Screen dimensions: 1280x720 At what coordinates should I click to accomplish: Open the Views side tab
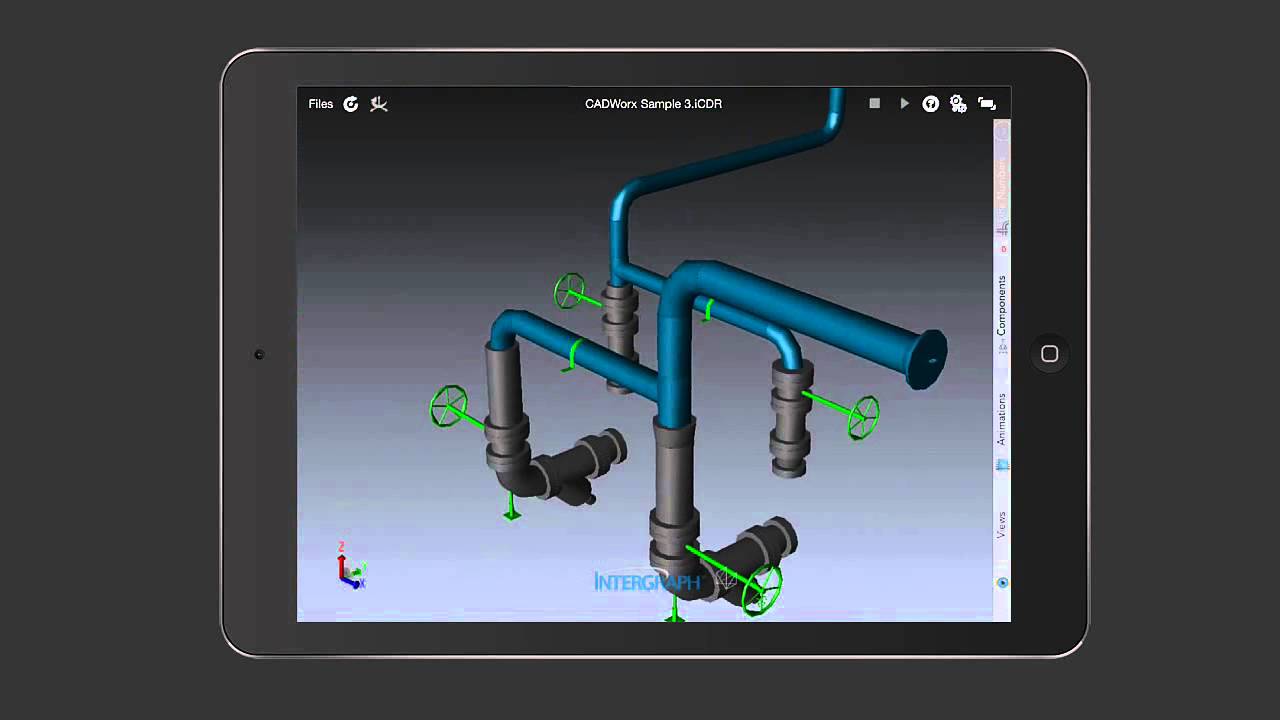click(x=1002, y=525)
